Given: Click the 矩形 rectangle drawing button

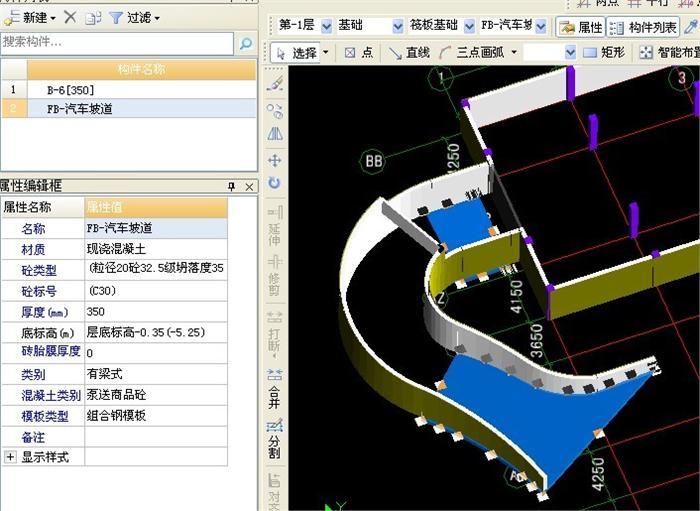Looking at the screenshot, I should [x=604, y=52].
